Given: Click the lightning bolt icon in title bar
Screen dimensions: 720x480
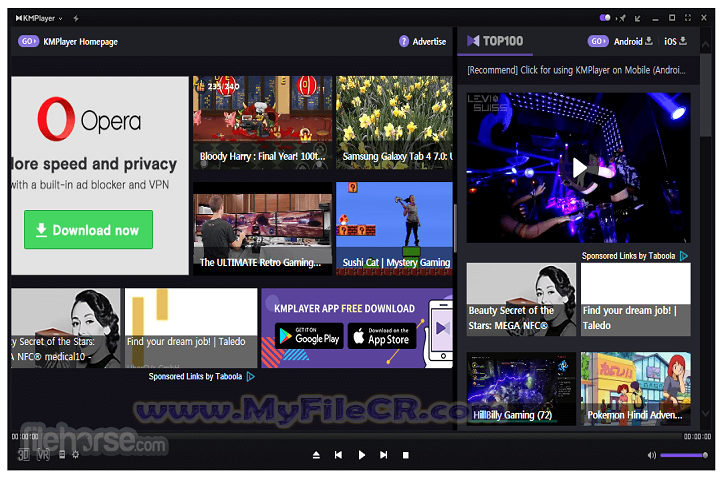Looking at the screenshot, I should (76, 18).
